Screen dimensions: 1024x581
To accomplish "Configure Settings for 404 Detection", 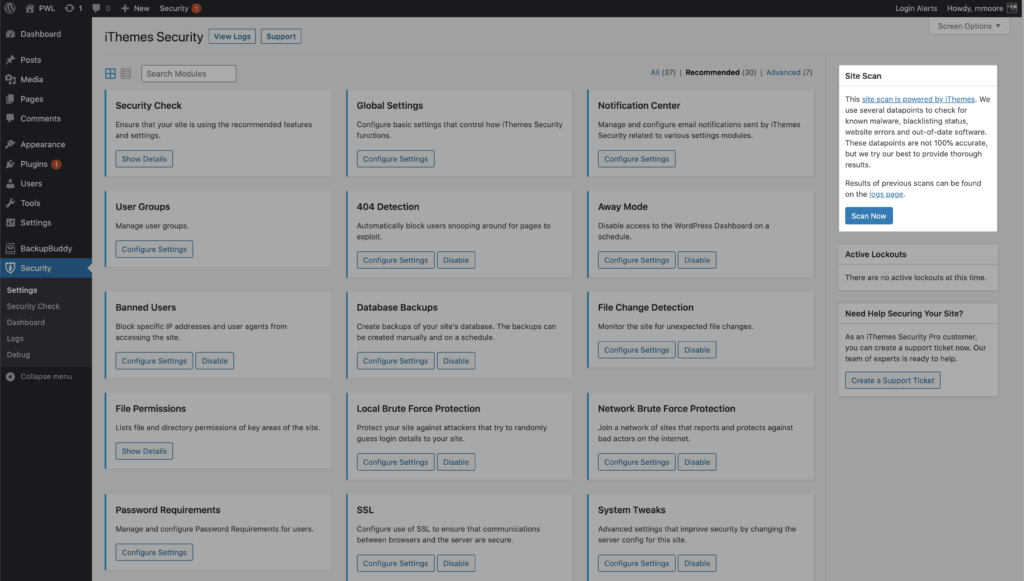I will (x=396, y=260).
